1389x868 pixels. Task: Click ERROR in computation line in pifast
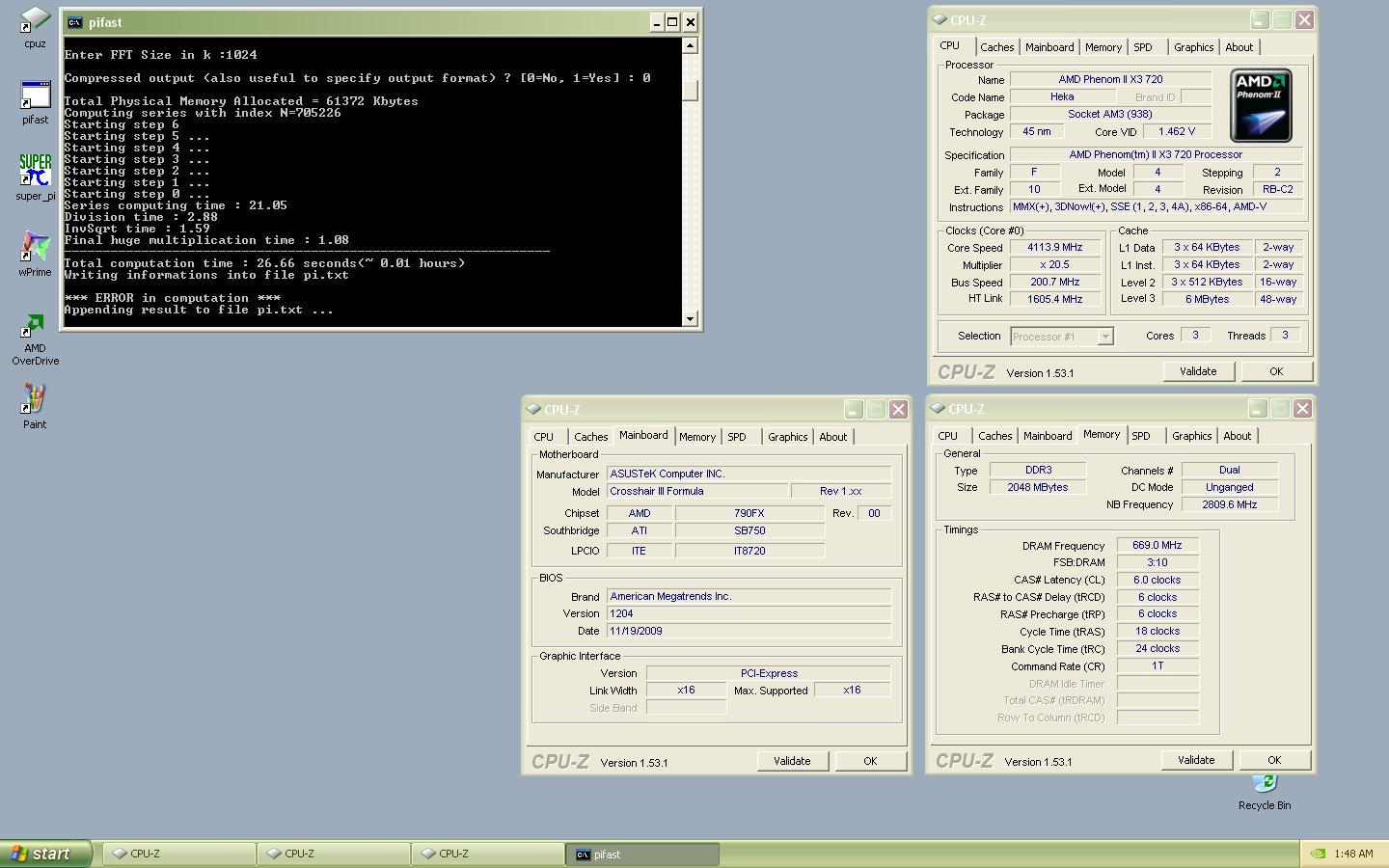coord(173,298)
